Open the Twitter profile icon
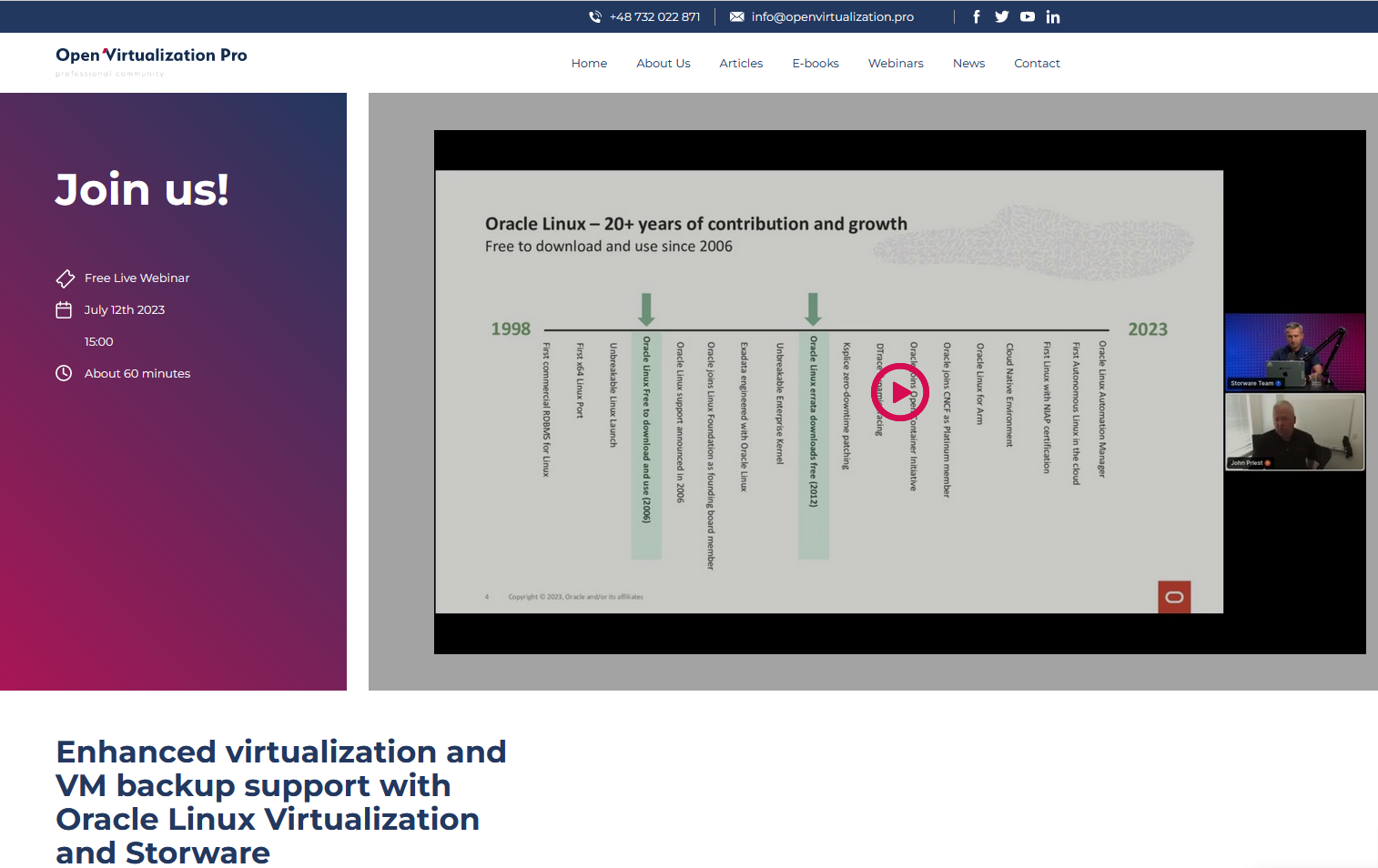This screenshot has height=868, width=1378. point(1002,16)
